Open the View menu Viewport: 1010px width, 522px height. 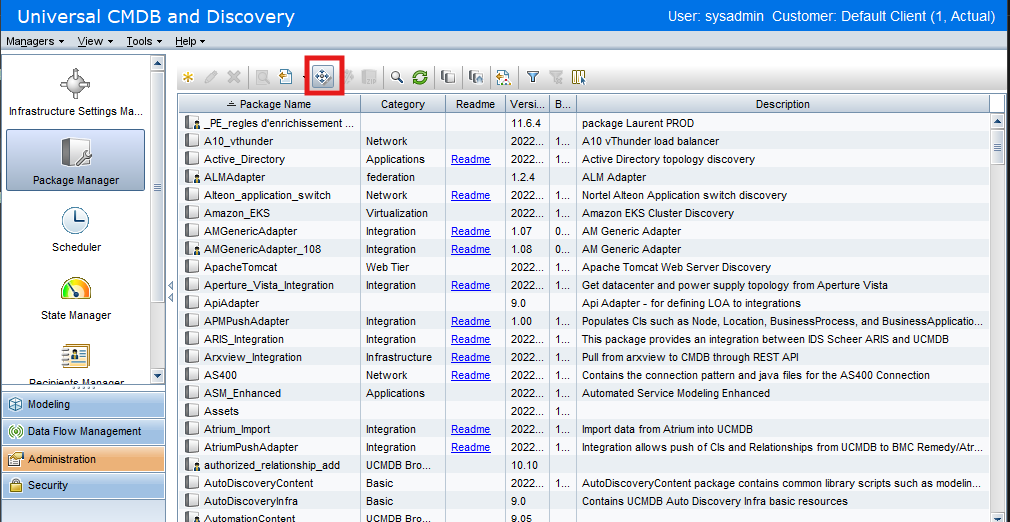95,41
